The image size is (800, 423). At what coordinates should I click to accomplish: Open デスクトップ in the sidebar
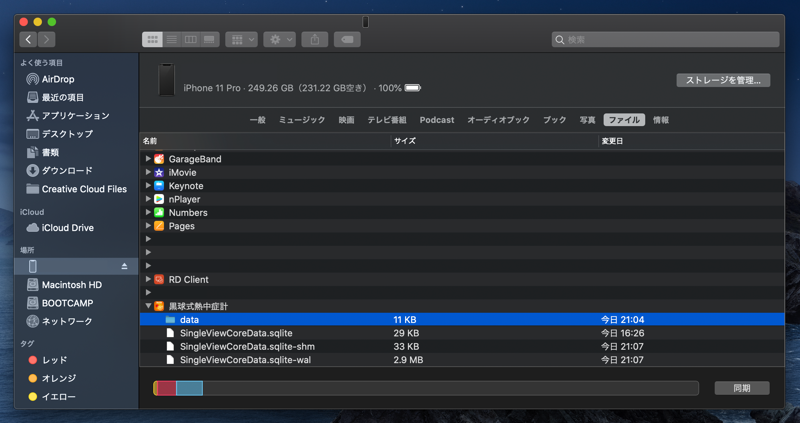point(76,134)
